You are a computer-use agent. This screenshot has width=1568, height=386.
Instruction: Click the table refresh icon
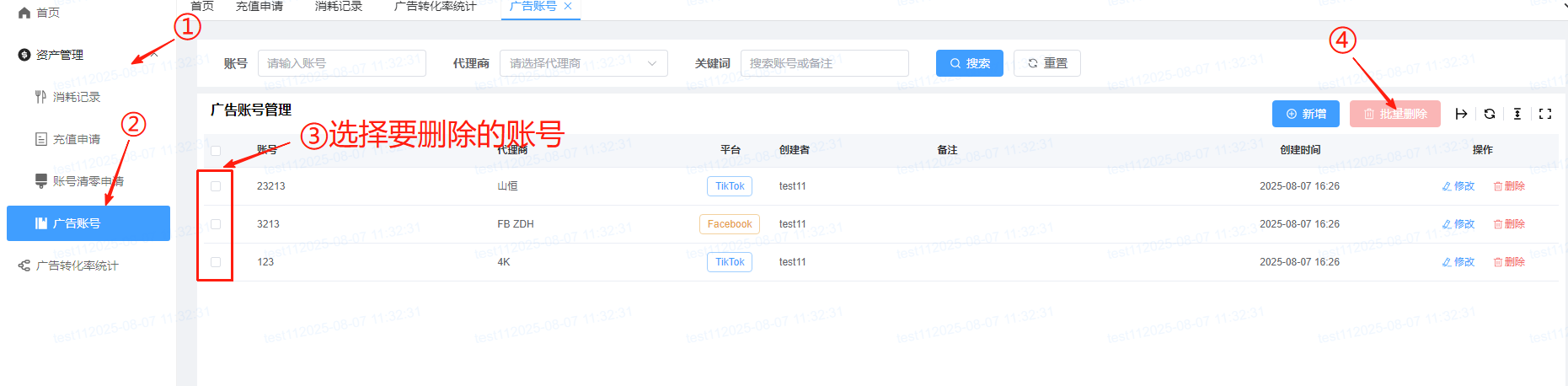pos(1489,114)
